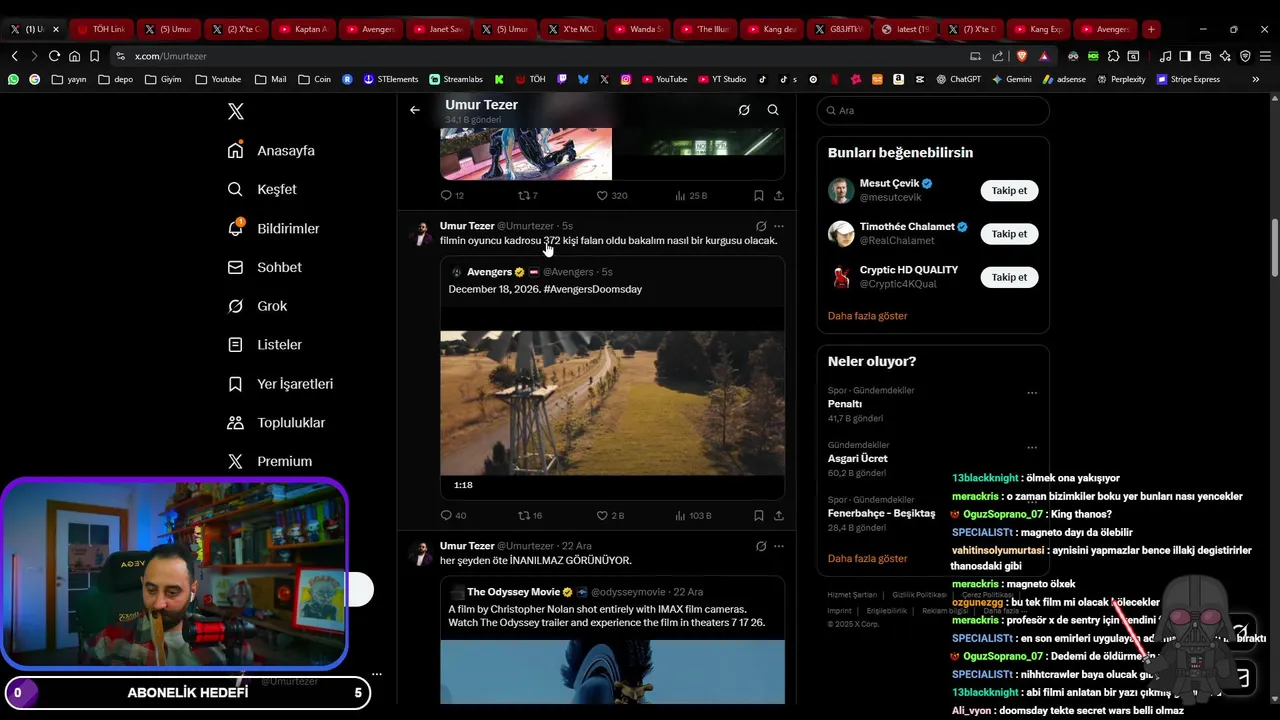Image resolution: width=1280 pixels, height=720 pixels.
Task: Open Topluluklar in the sidebar
Action: [x=276, y=423]
